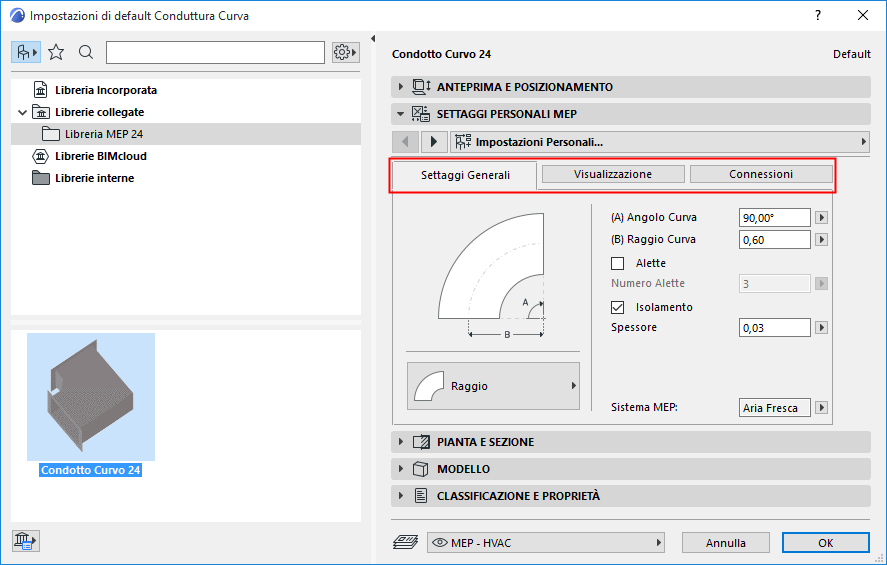Click the Pianta e Sezione icon
This screenshot has height=565, width=887.
click(x=421, y=442)
